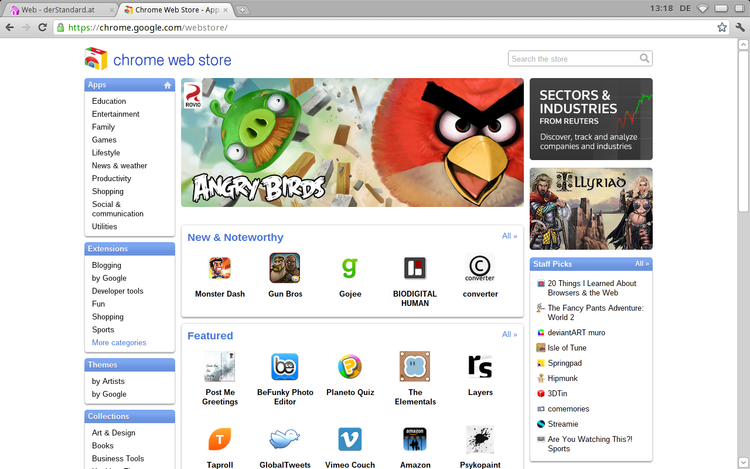Expand More categories under Extensions
Screen dimensions: 750x469
[119, 343]
